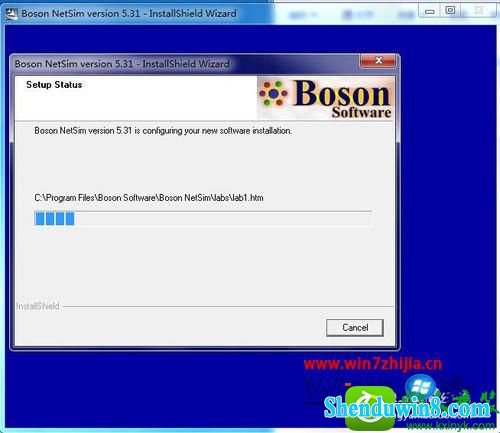The image size is (500, 433).
Task: Click the installer icon in outer title bar
Action: tap(12, 14)
